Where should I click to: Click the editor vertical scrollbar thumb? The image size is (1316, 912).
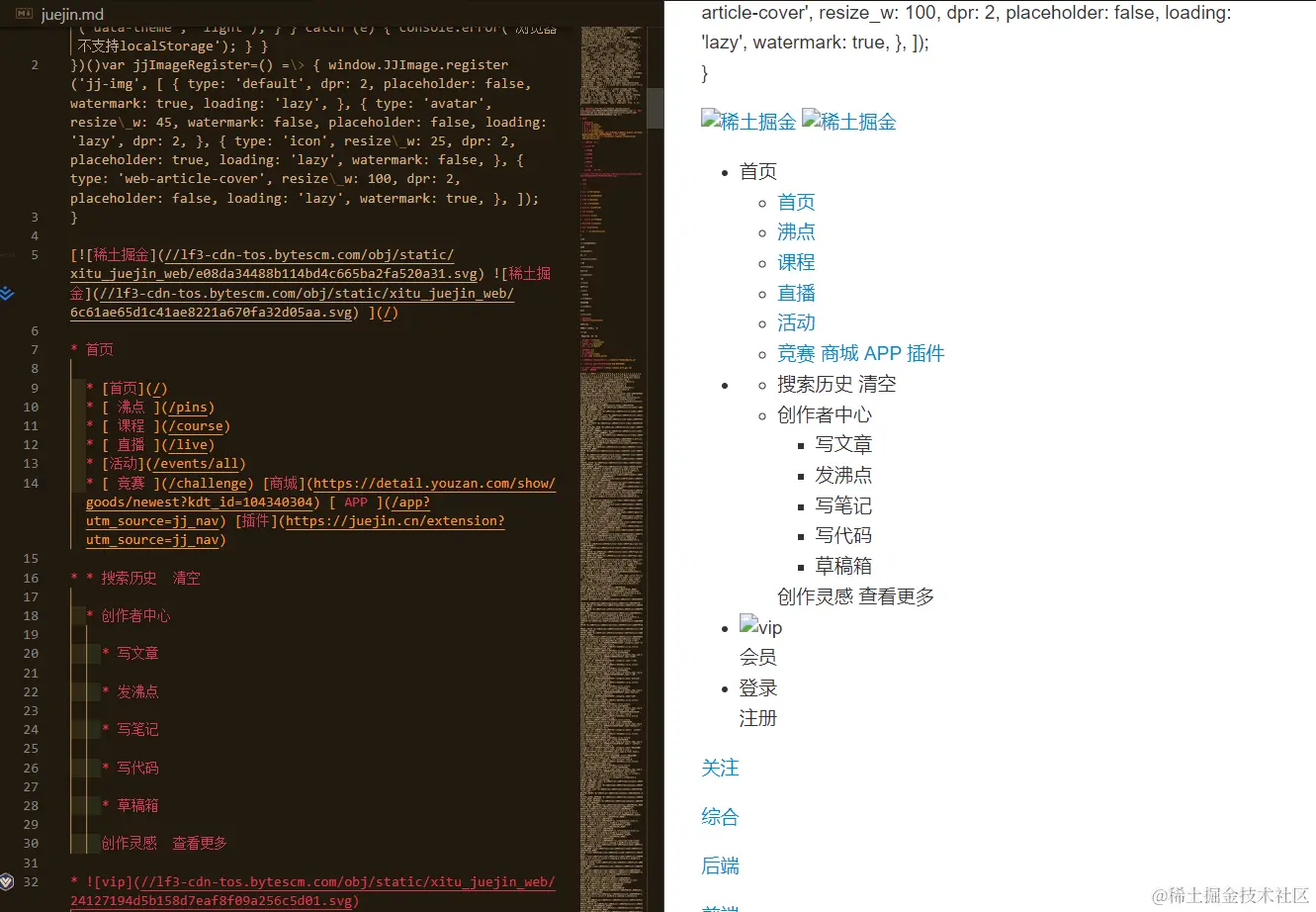tap(655, 108)
